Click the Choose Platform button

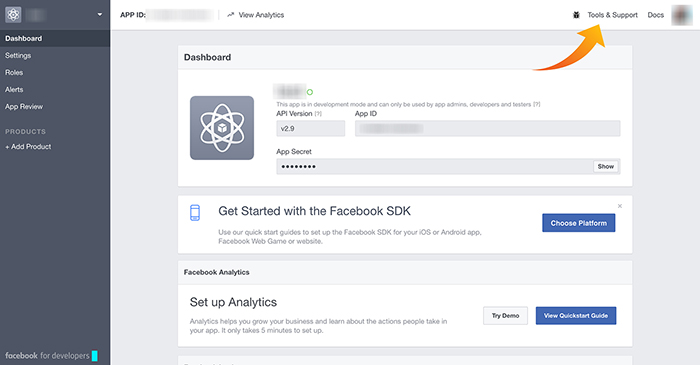[x=579, y=223]
